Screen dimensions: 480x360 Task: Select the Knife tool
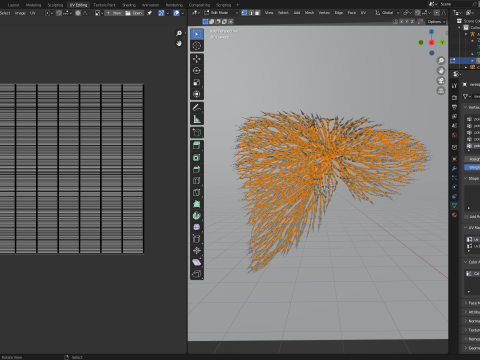[197, 192]
